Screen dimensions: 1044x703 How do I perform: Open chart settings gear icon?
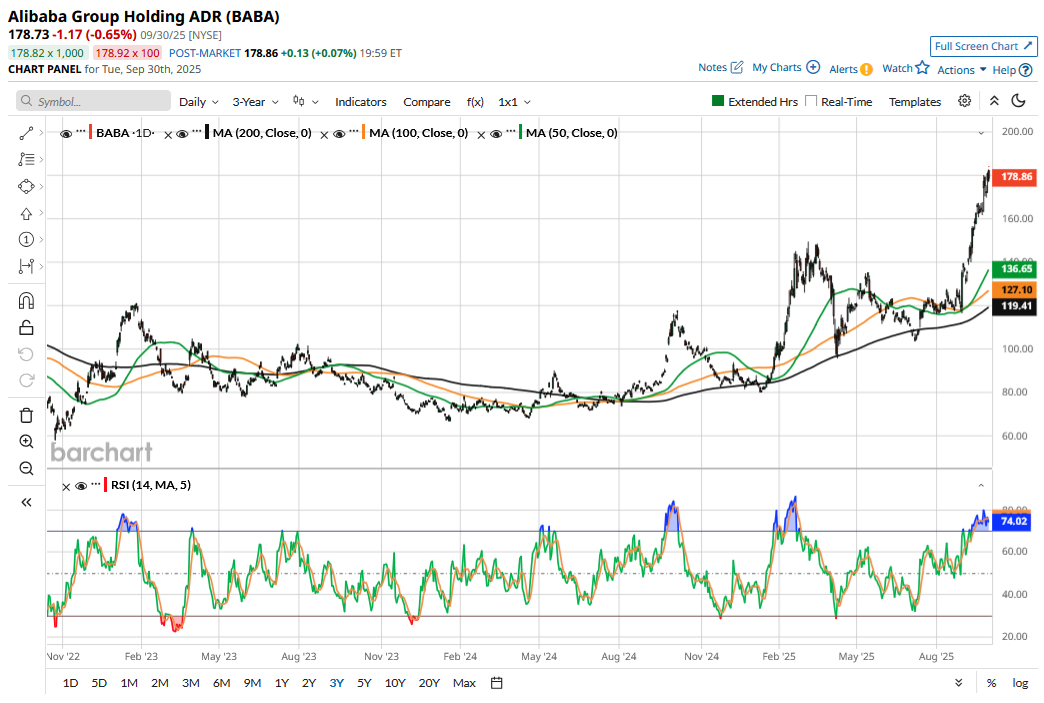964,101
